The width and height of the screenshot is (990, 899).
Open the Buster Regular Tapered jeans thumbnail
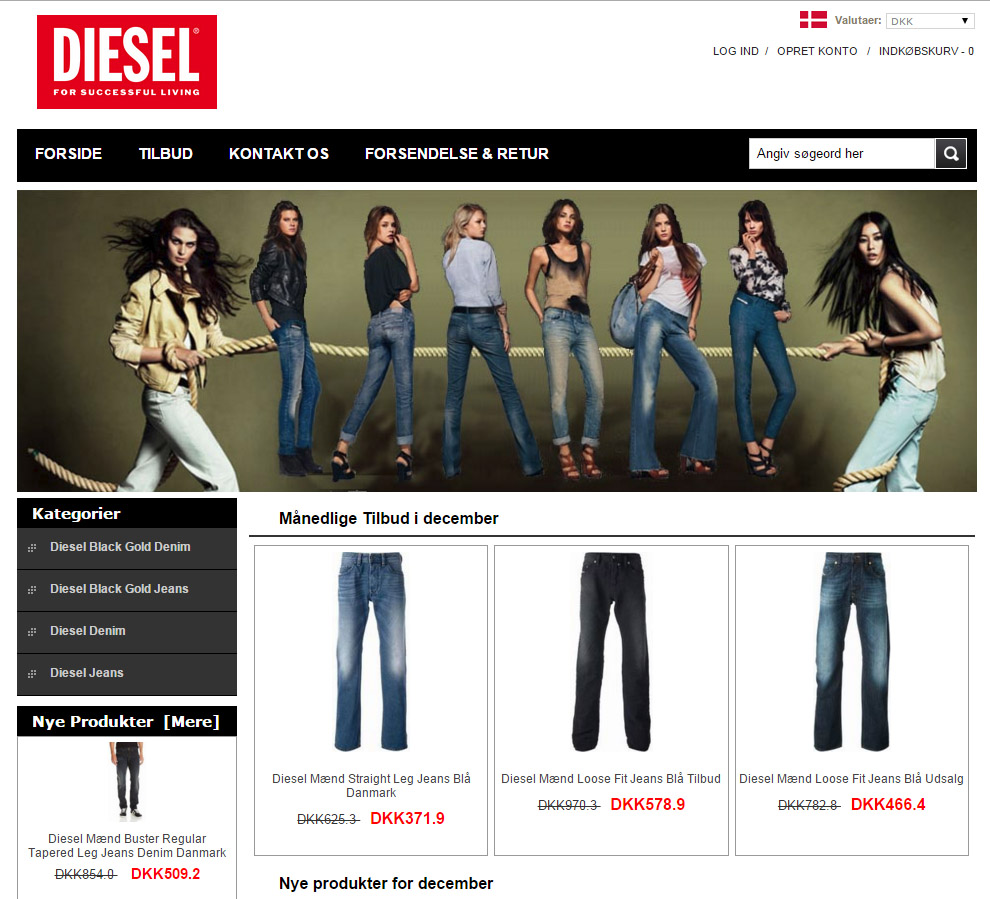(x=127, y=781)
